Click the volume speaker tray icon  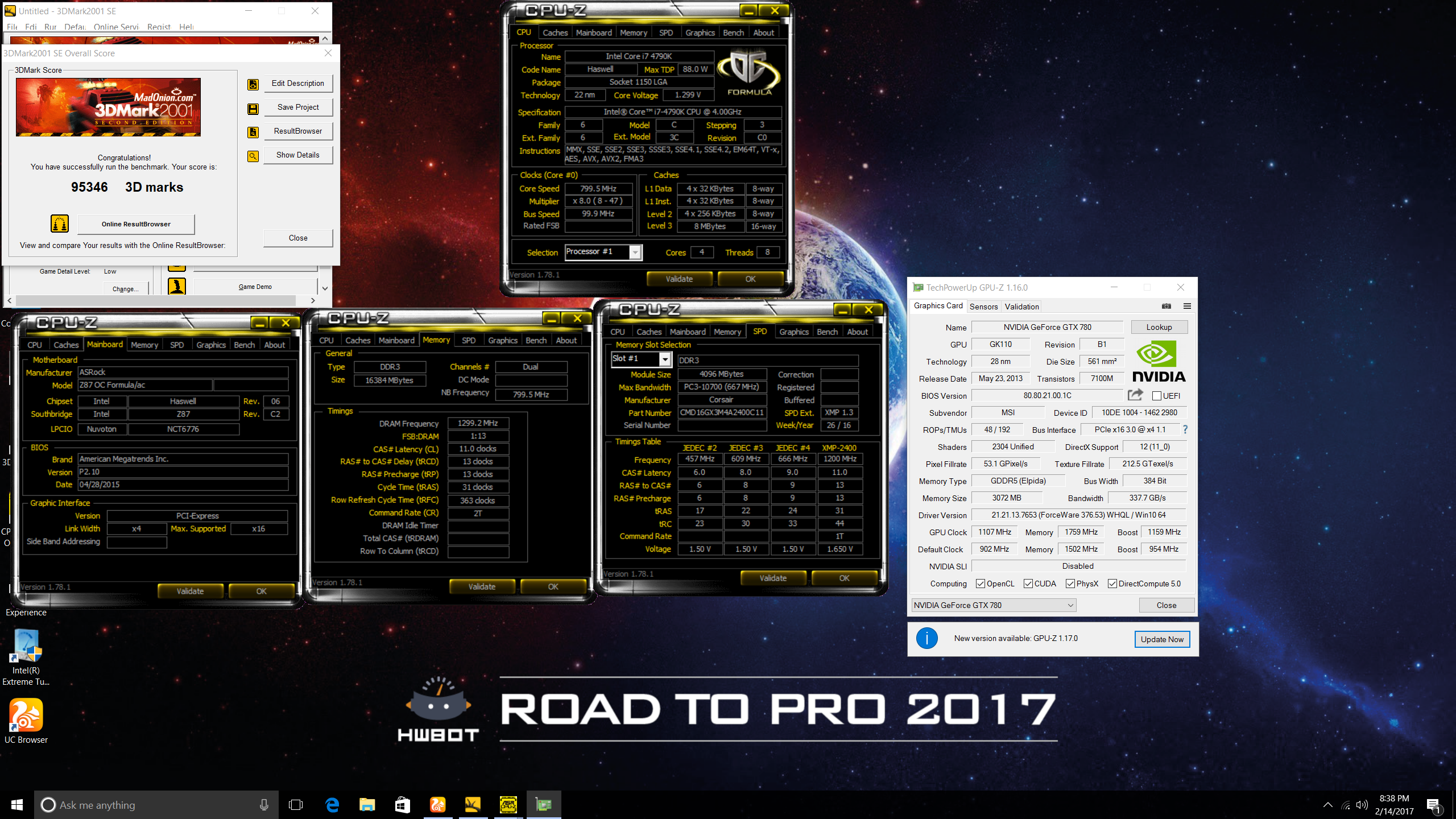coord(1362,805)
